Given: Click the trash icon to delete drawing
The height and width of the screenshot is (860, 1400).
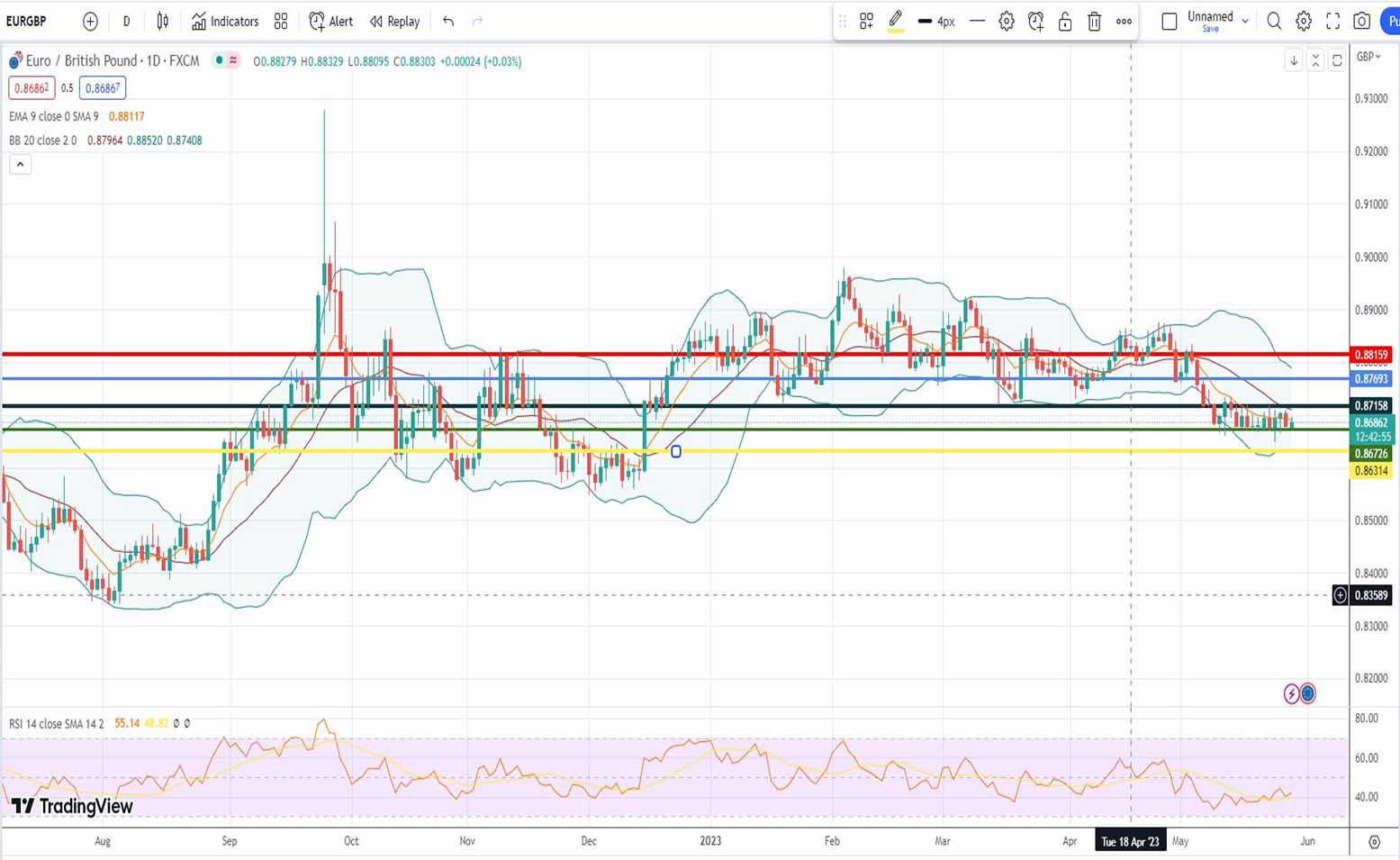Looking at the screenshot, I should point(1094,22).
